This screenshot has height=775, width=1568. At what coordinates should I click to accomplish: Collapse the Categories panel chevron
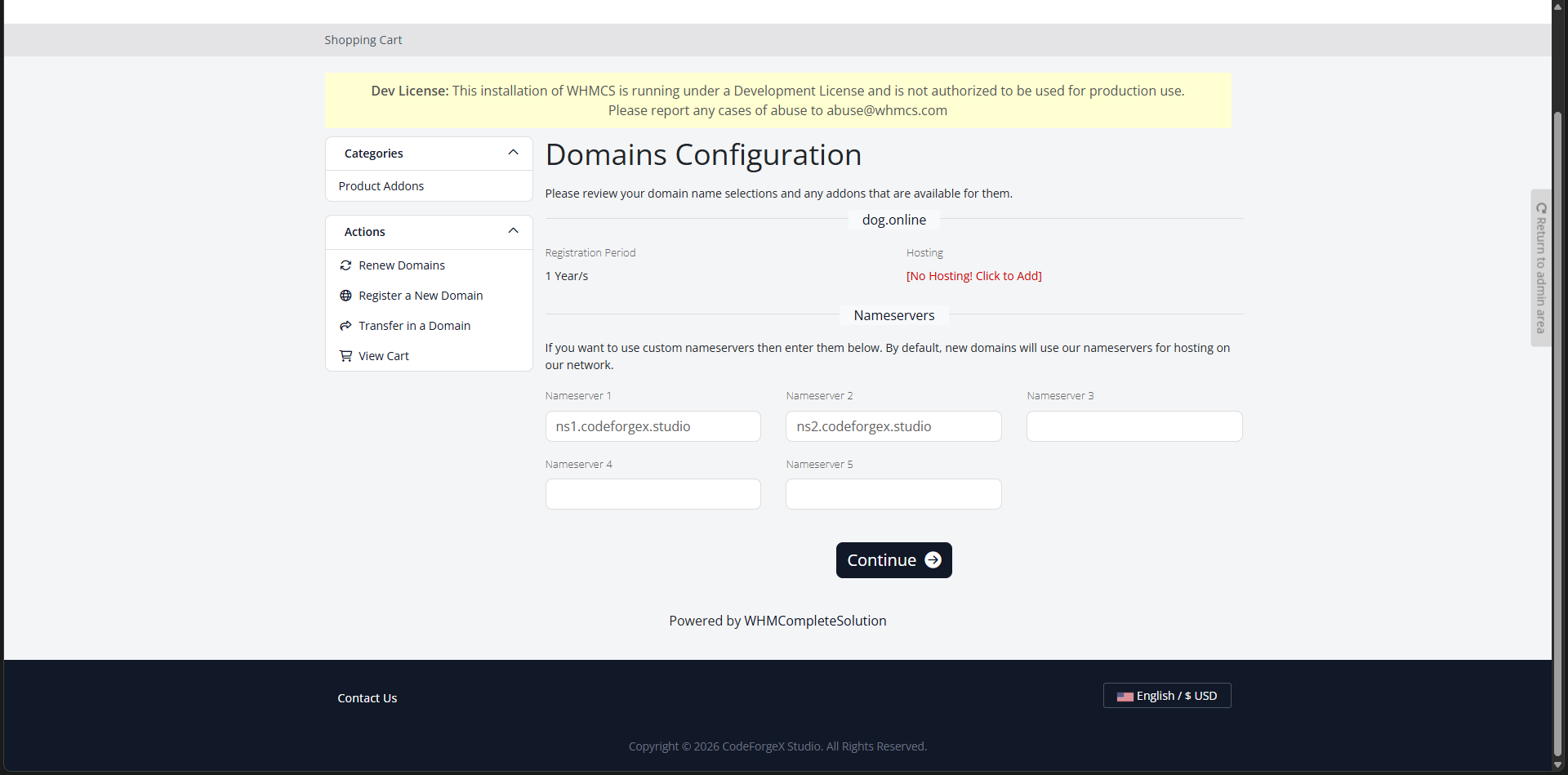click(513, 153)
